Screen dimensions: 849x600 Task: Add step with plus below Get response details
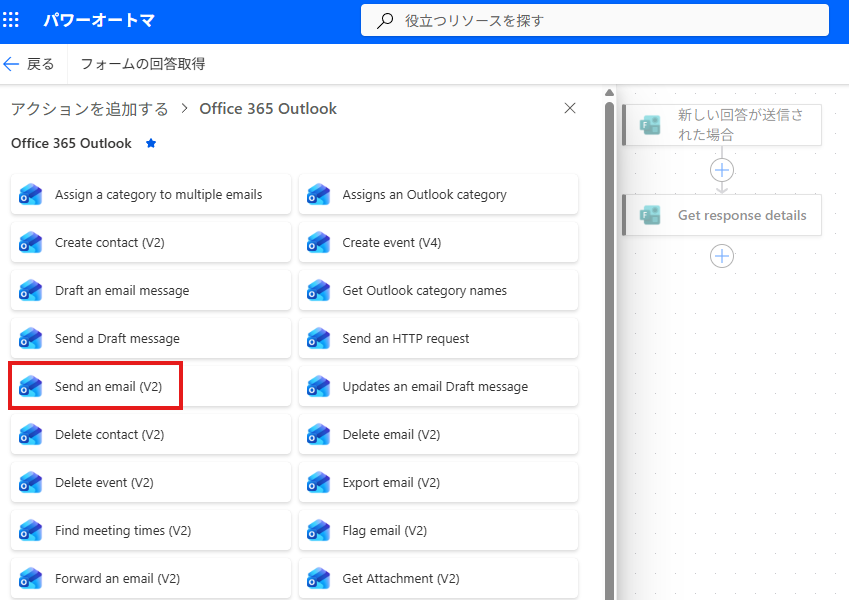coord(722,256)
